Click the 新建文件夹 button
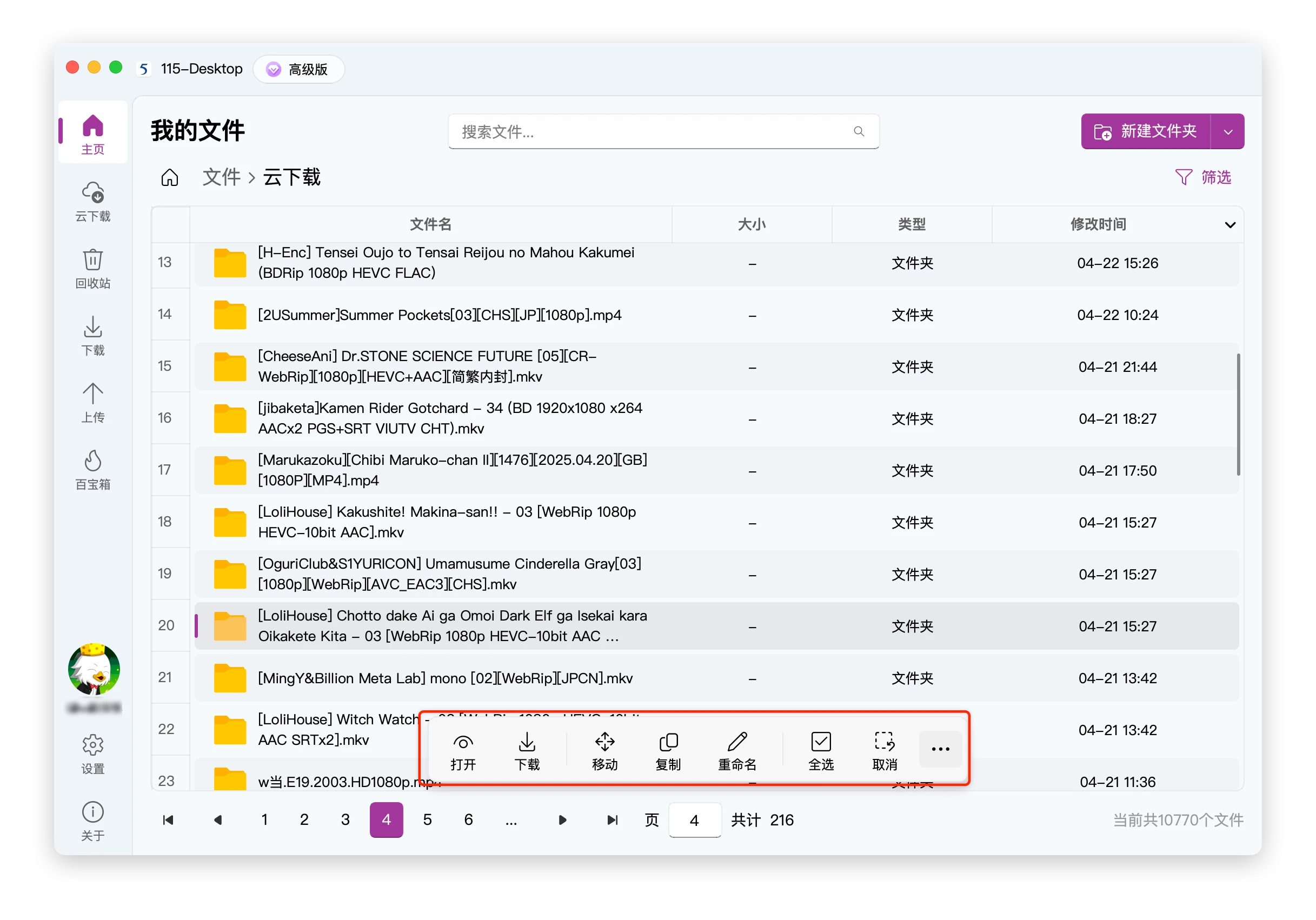The image size is (1316, 920). [1145, 132]
